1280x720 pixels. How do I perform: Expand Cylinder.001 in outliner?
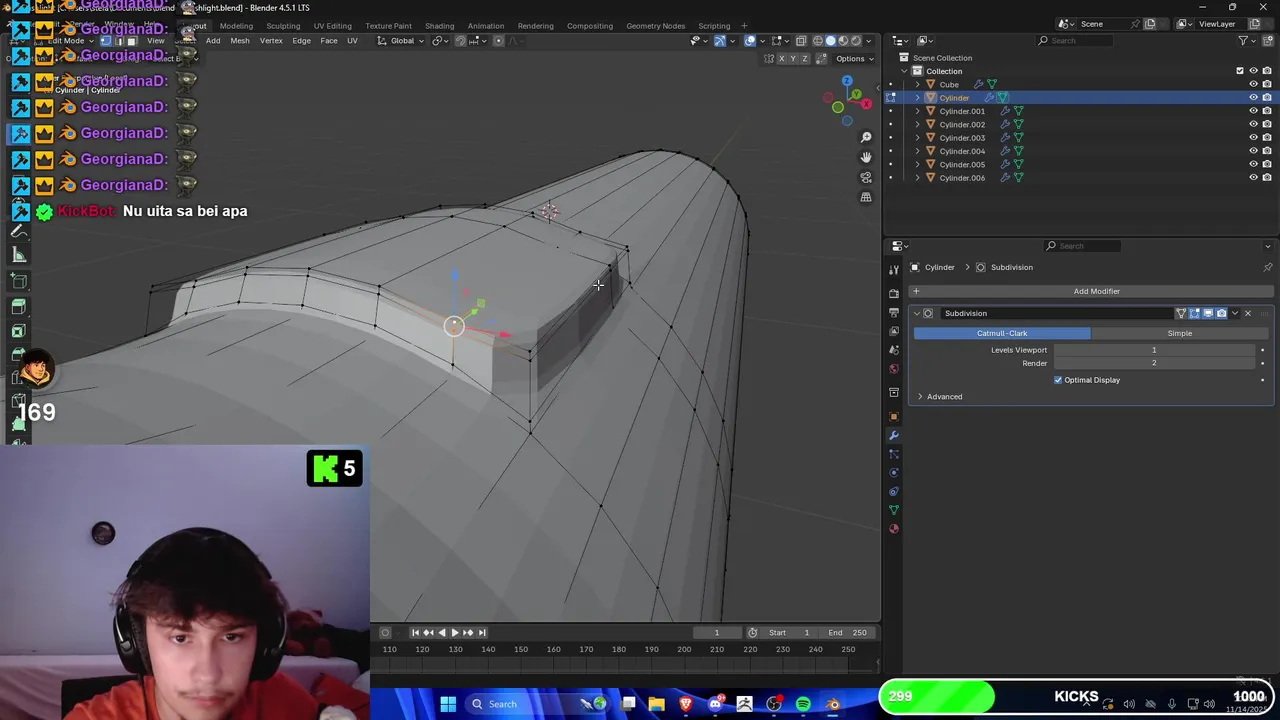click(x=917, y=111)
